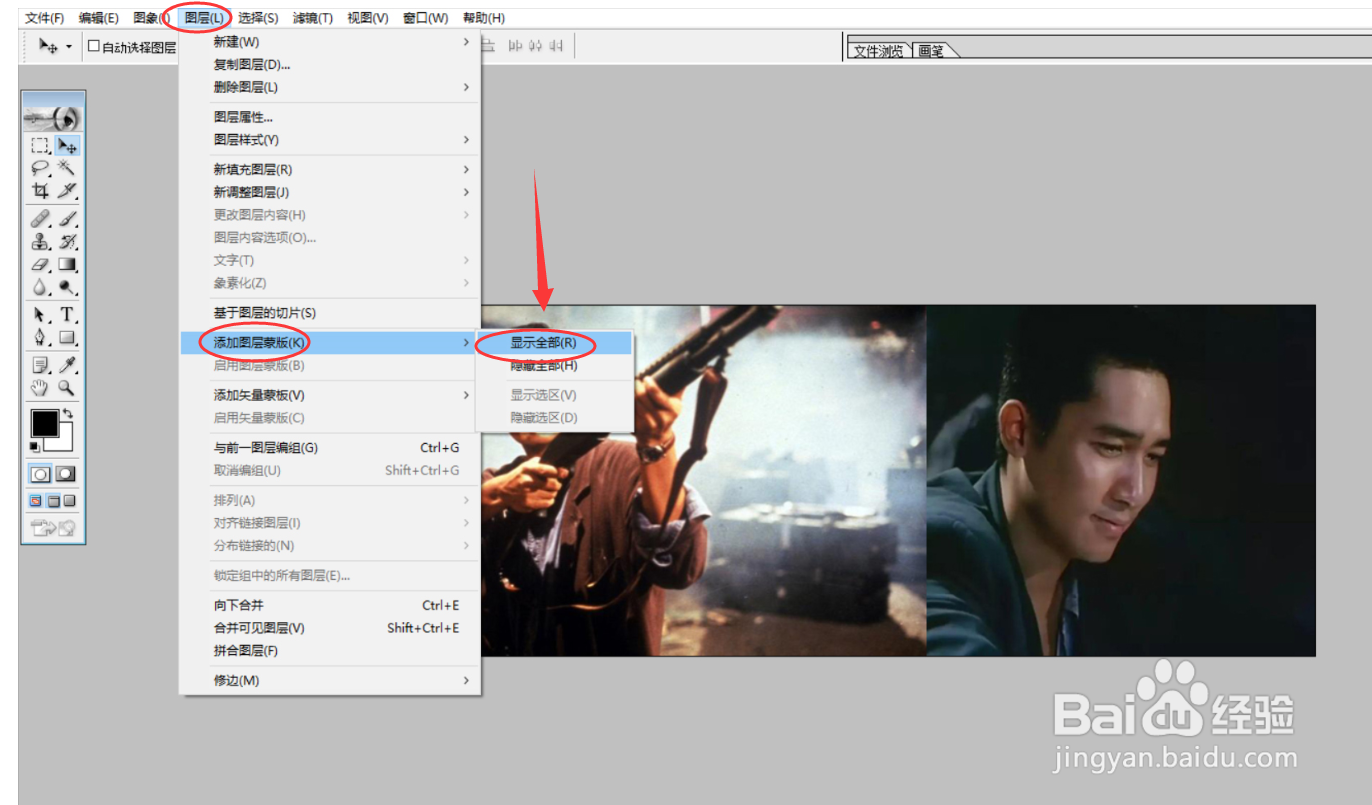Switch to Full Screen mode

[70, 501]
